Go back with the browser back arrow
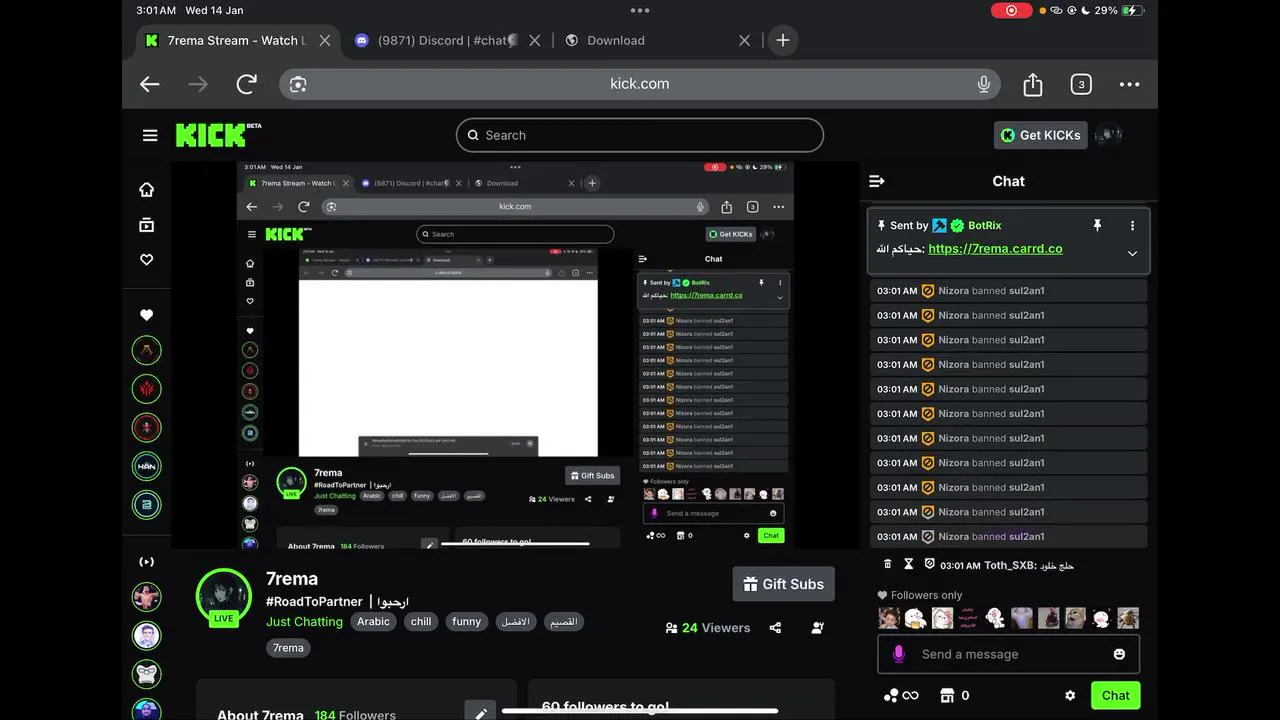The image size is (1280, 720). point(150,84)
